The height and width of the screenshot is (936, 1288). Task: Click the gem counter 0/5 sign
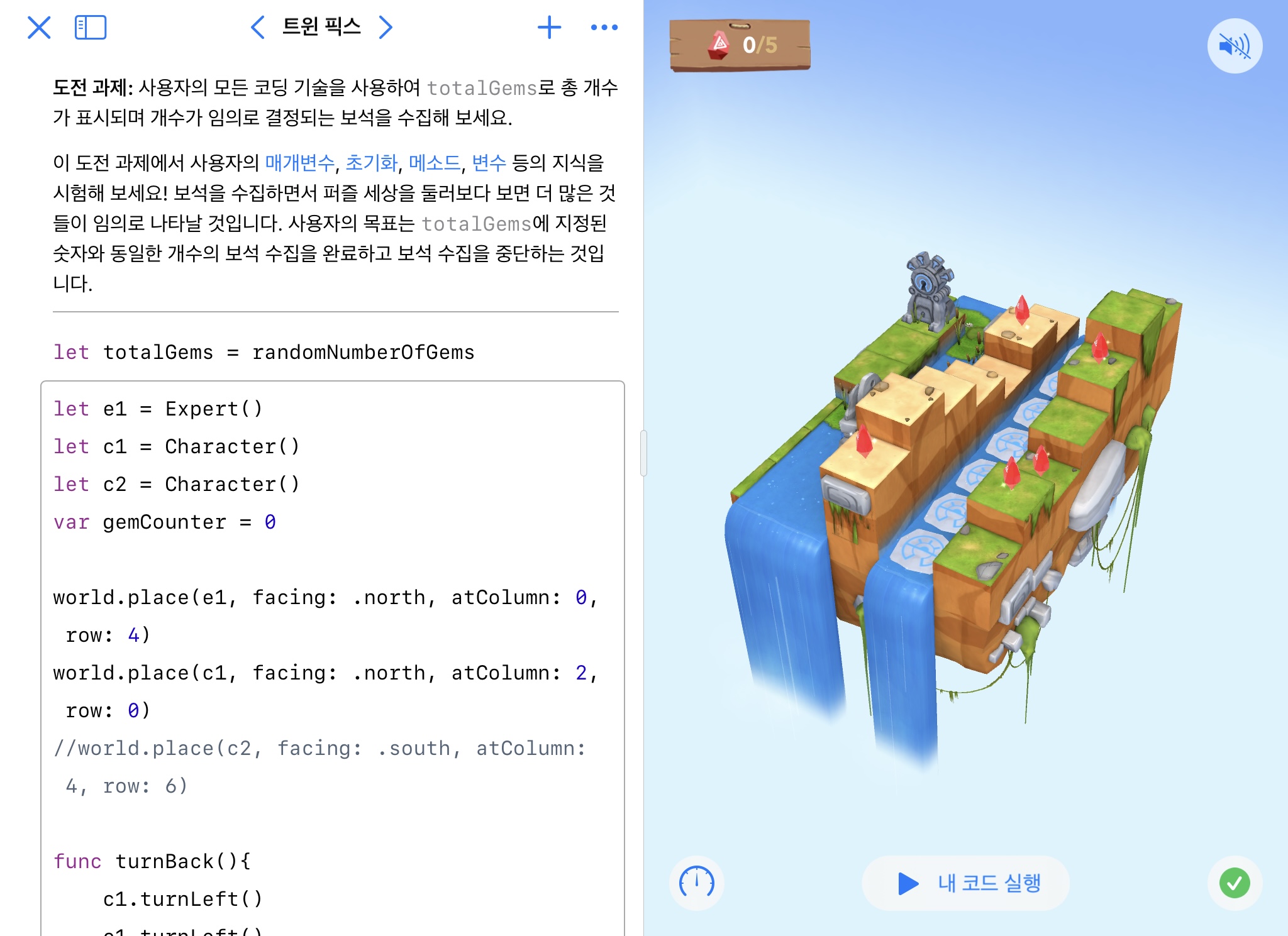coord(740,45)
